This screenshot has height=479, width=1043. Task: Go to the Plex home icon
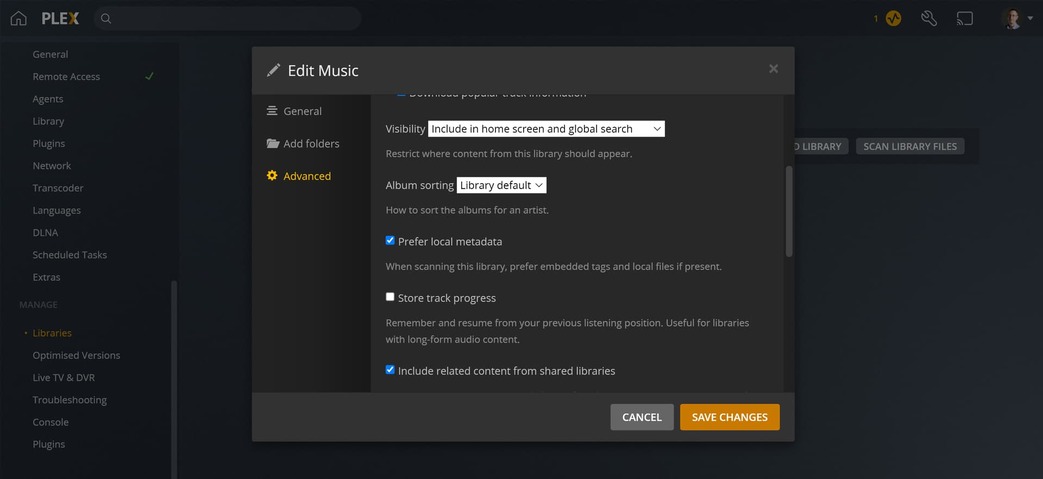pos(18,18)
